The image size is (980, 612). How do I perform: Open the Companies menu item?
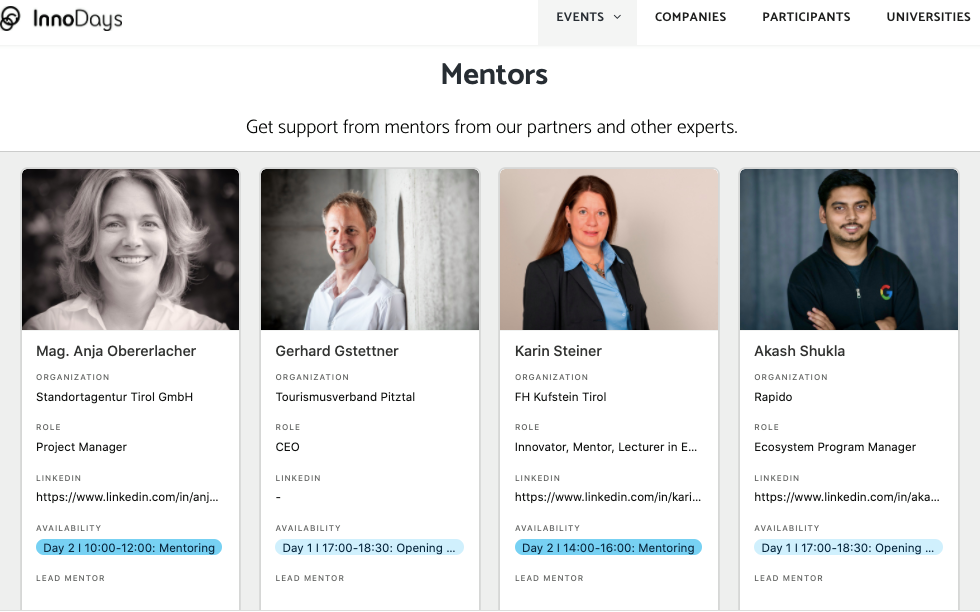(690, 17)
